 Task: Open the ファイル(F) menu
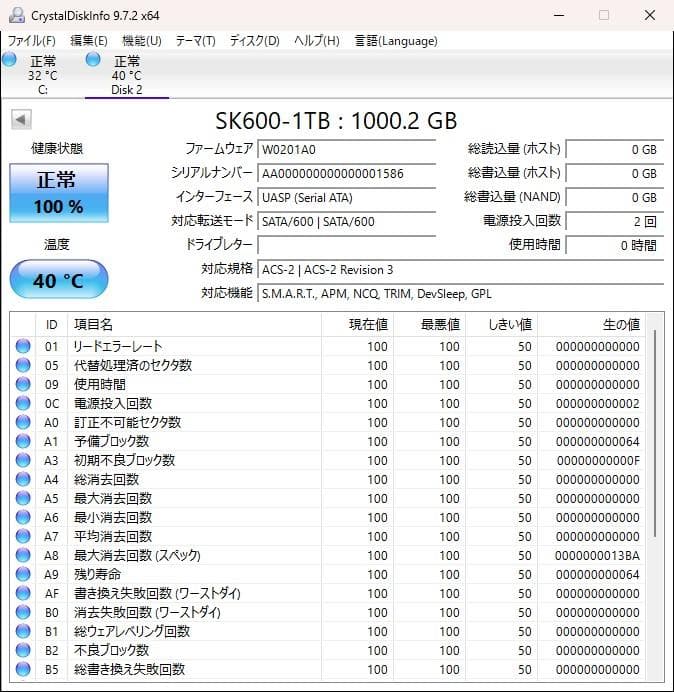pyautogui.click(x=32, y=41)
